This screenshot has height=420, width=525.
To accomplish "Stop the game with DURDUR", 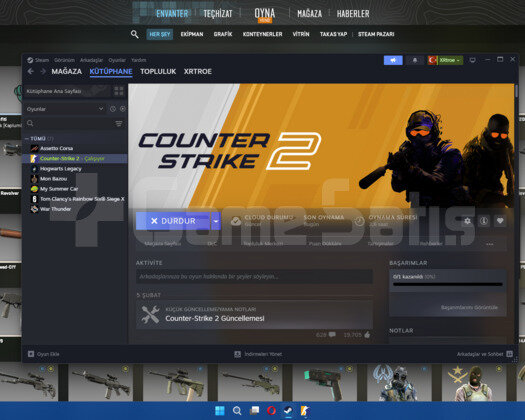I will point(173,221).
